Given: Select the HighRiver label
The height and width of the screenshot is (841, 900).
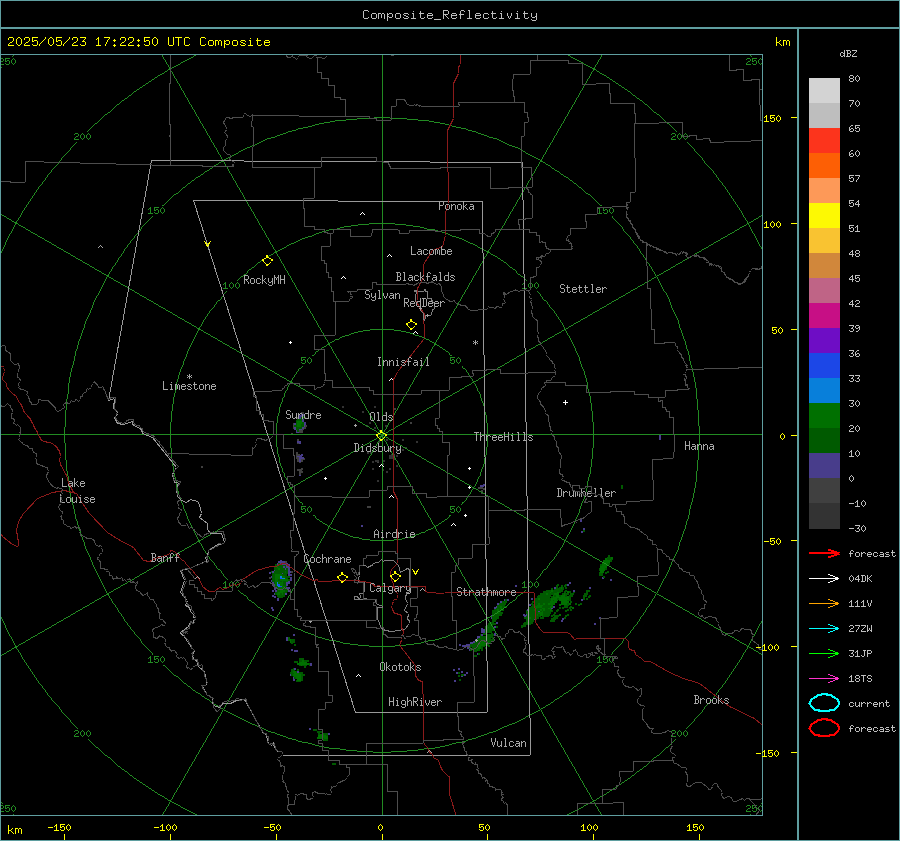Looking at the screenshot, I should tap(415, 702).
